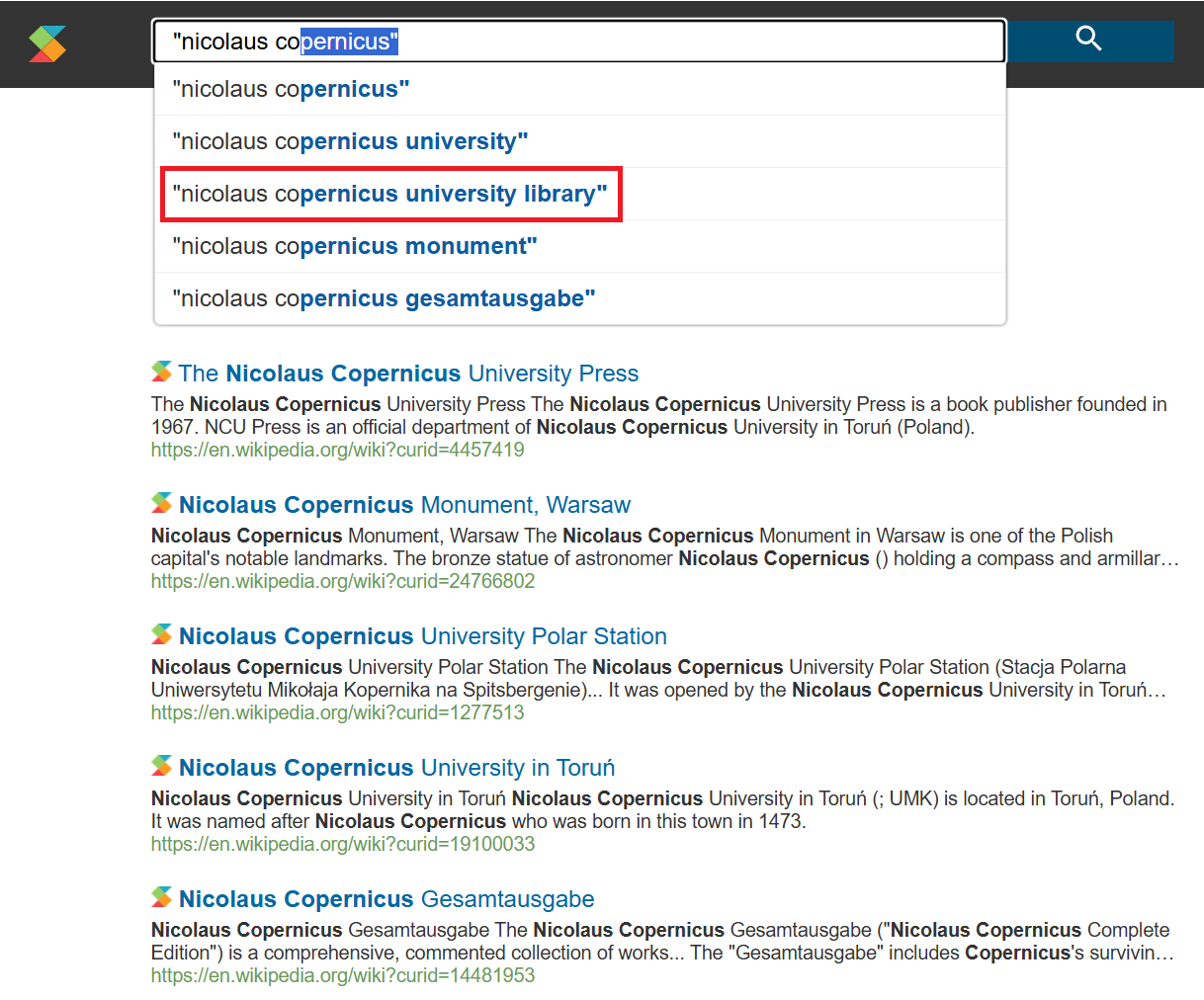Pick "nicolaus copernicus university library" suggestion

point(389,194)
